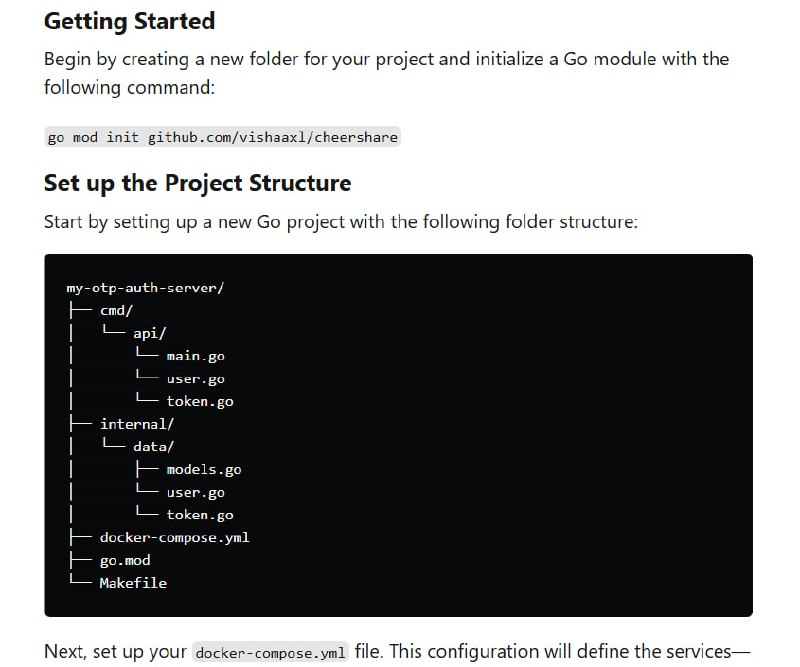Viewport: 800px width, 667px height.
Task: Click main.go in the tree
Action: (195, 356)
